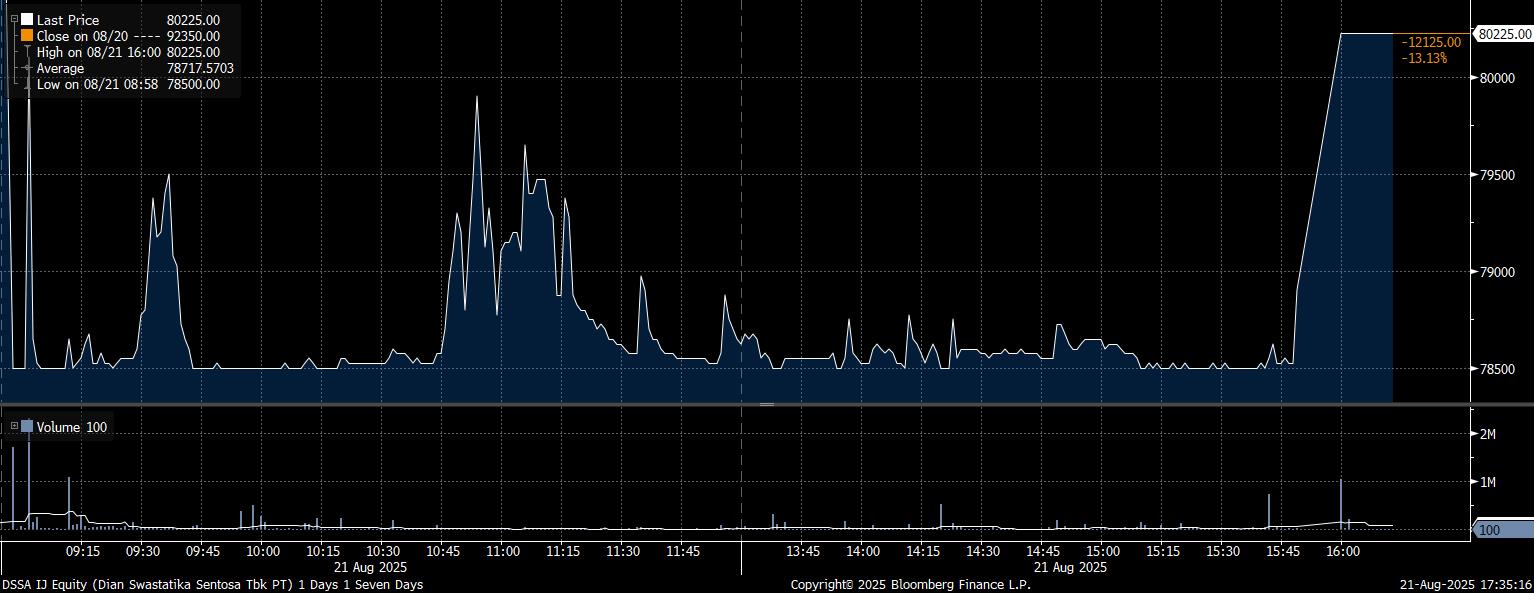Click the orange Close on 08/20 swatch

point(27,35)
